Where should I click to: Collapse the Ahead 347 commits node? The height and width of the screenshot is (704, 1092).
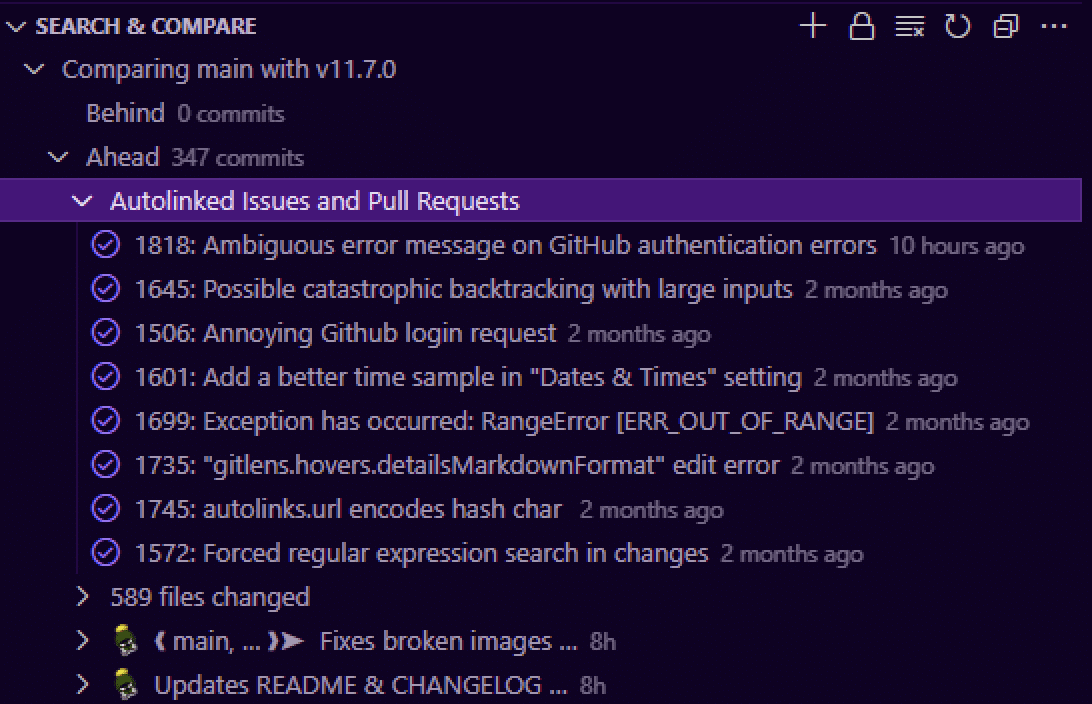(58, 157)
